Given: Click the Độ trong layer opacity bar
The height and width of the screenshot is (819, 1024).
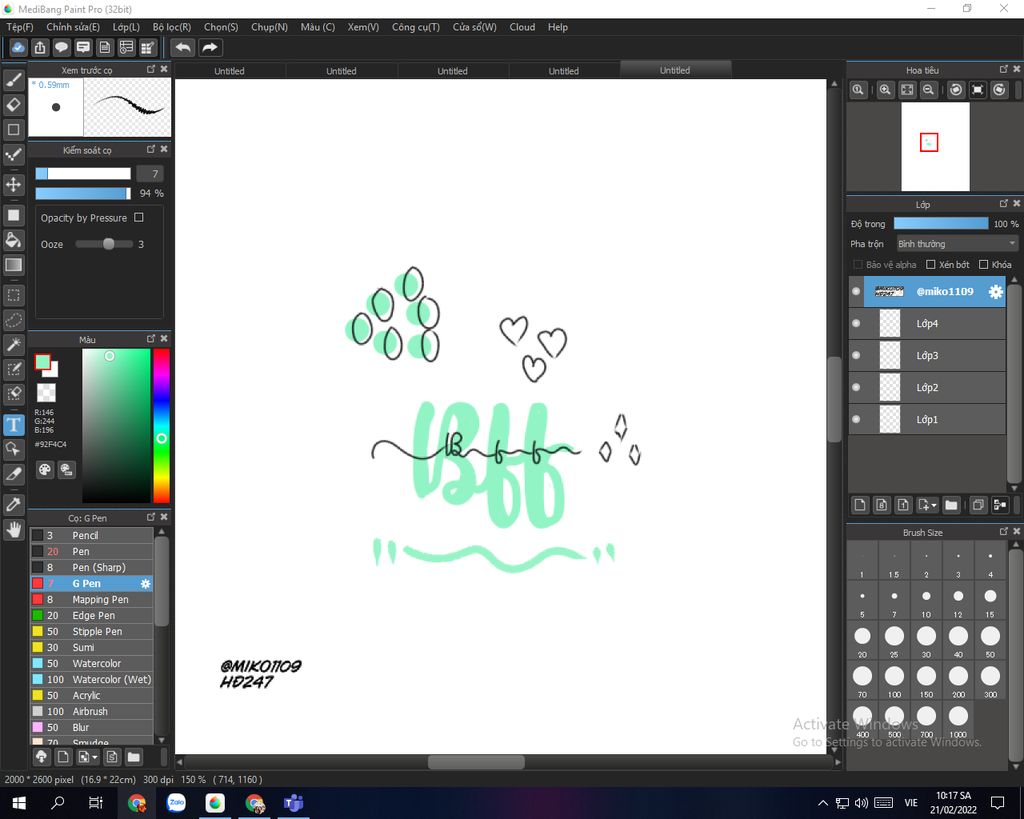Looking at the screenshot, I should pos(940,223).
